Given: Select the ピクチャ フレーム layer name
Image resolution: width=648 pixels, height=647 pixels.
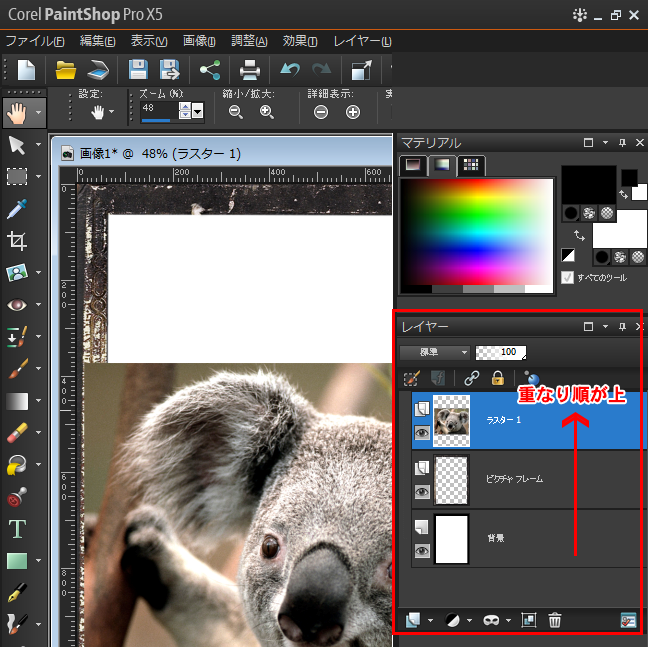Looking at the screenshot, I should pos(514,479).
